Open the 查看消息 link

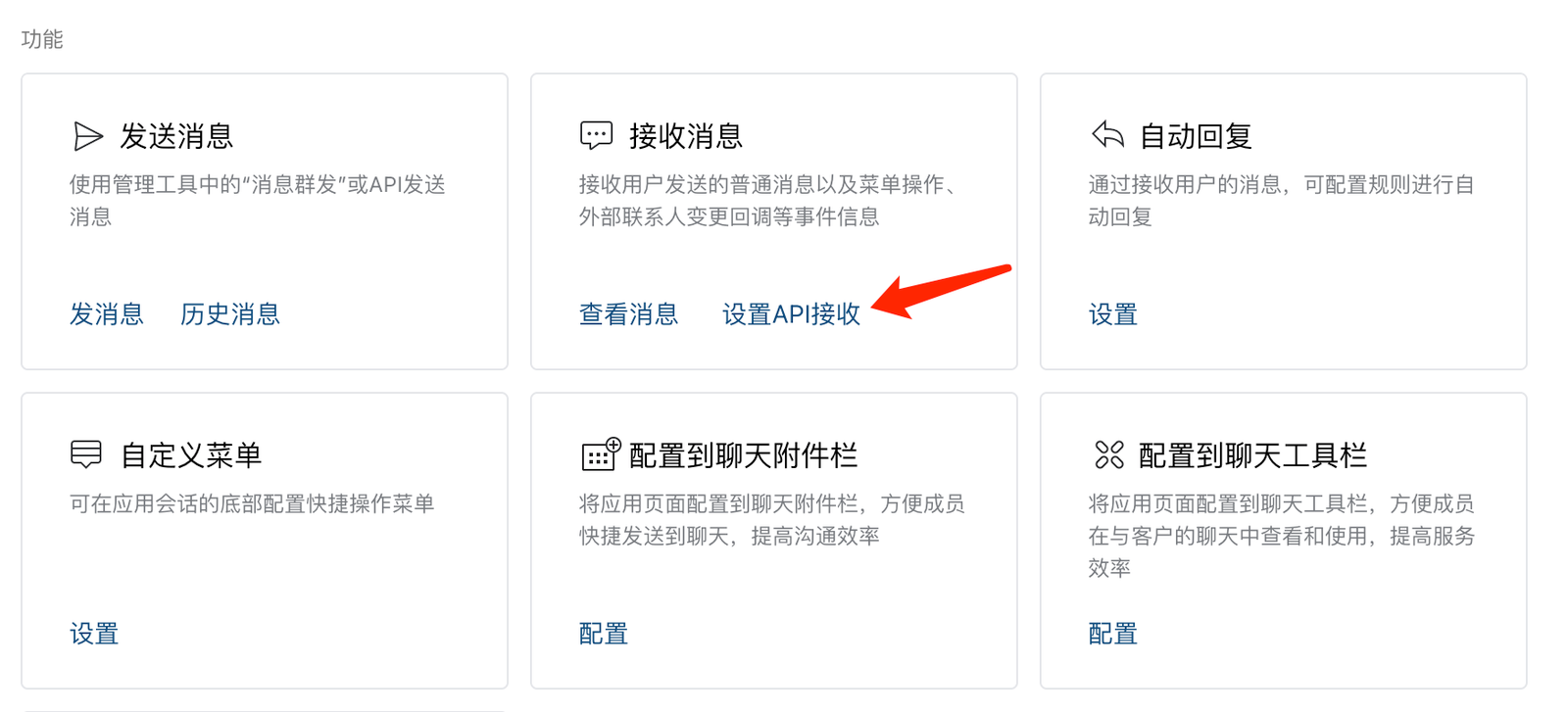click(628, 314)
